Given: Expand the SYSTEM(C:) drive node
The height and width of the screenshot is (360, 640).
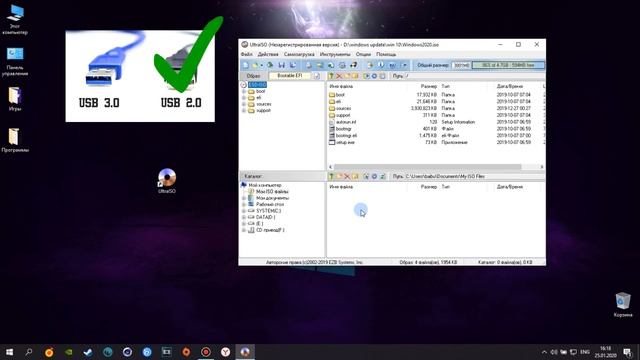Looking at the screenshot, I should pos(244,211).
